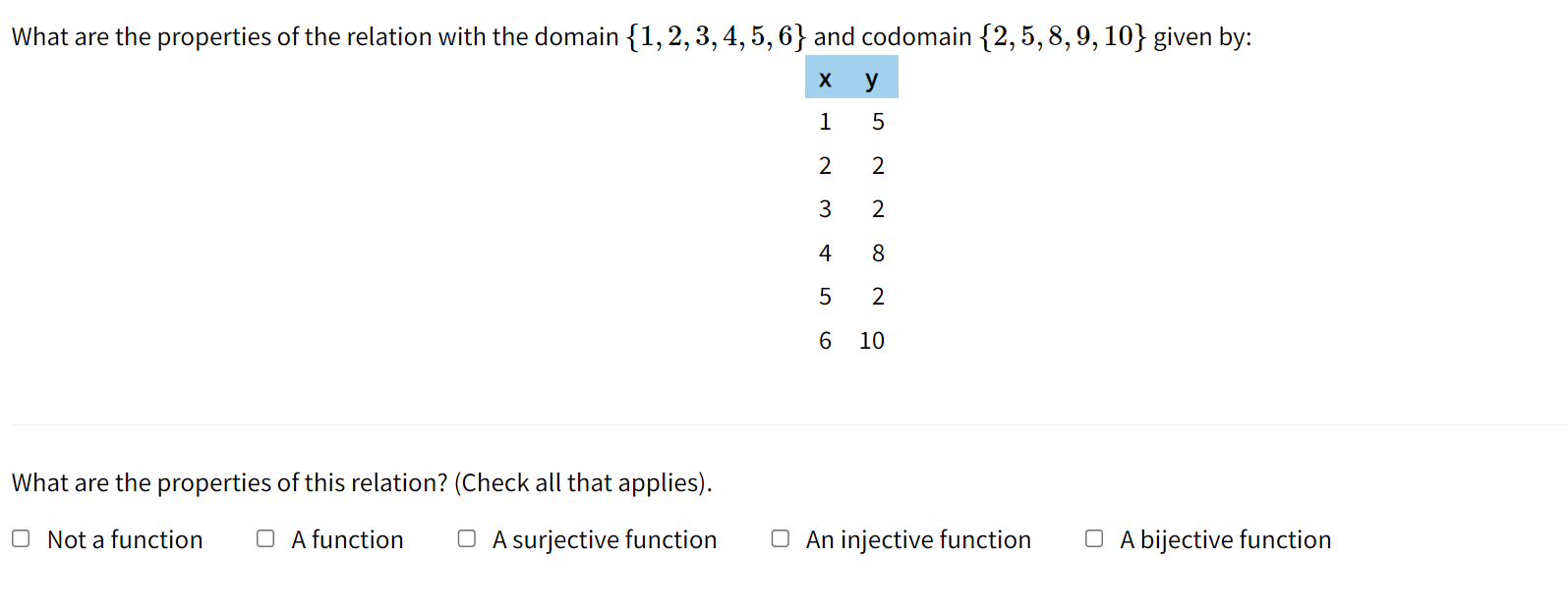Click the value 10 in the table
This screenshot has width=1568, height=616.
coord(871,340)
